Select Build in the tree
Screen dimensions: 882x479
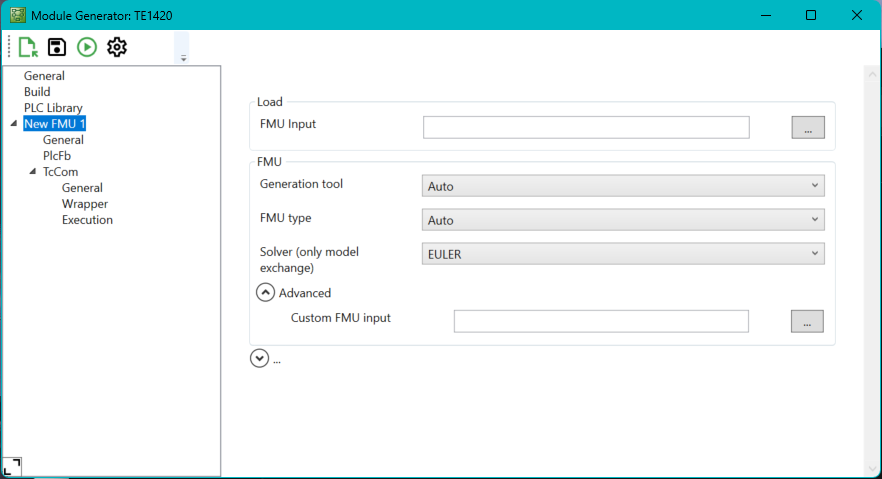(37, 92)
